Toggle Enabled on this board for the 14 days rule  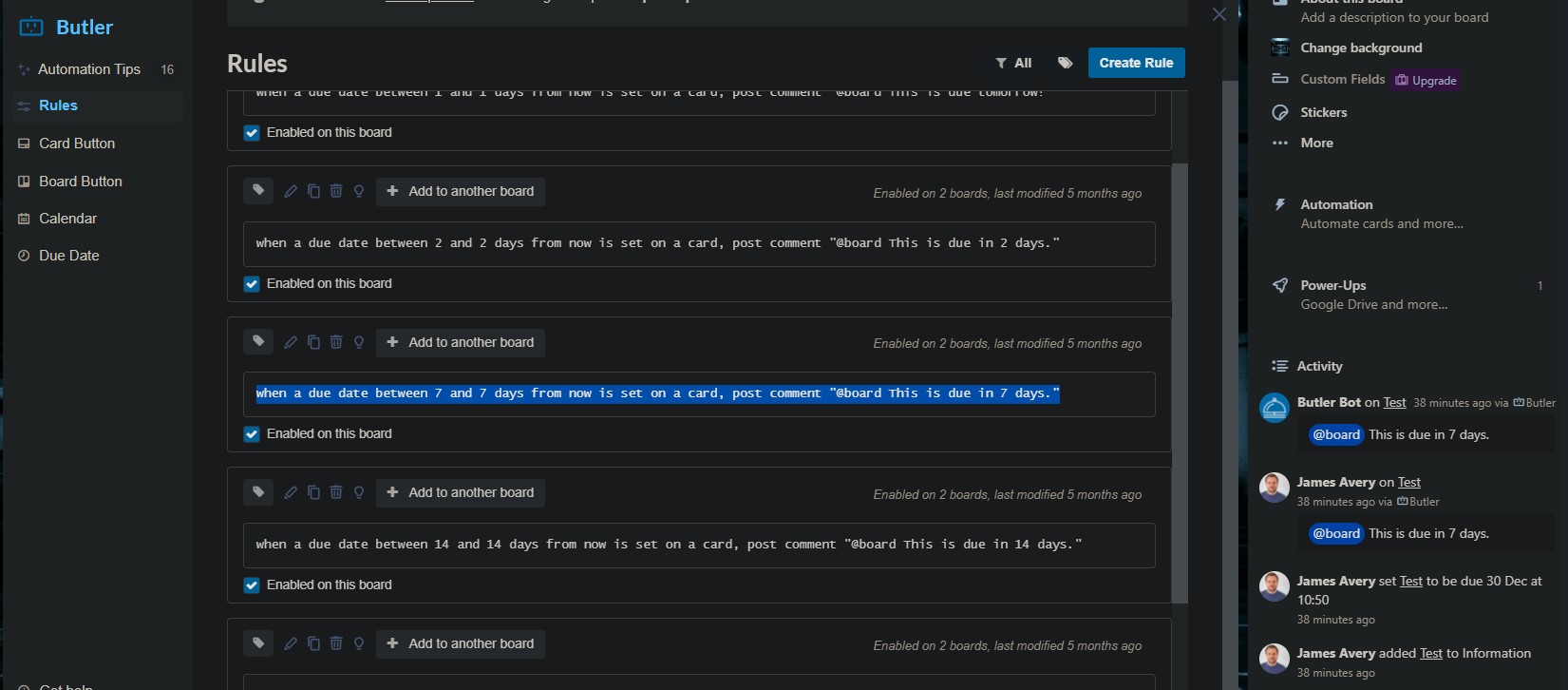click(252, 585)
